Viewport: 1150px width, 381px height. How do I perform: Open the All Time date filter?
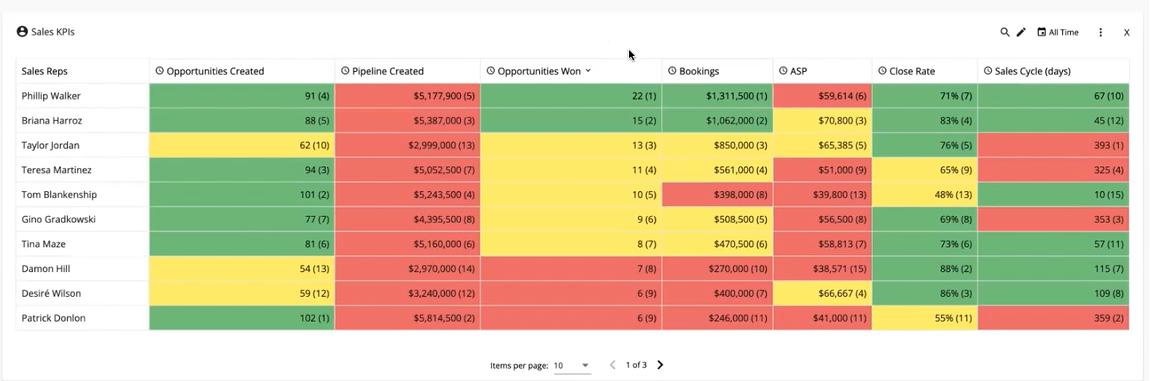1058,32
